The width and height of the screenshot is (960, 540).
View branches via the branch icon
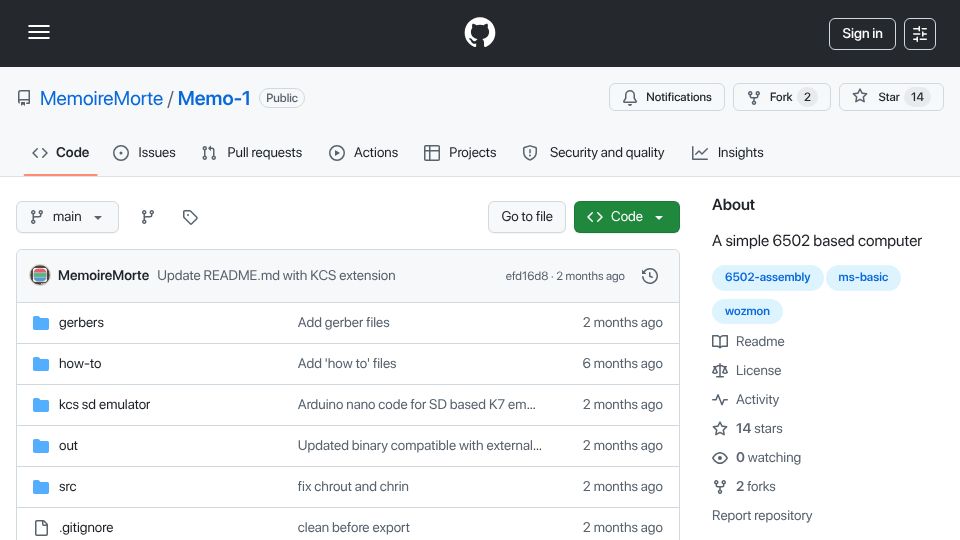pos(148,217)
